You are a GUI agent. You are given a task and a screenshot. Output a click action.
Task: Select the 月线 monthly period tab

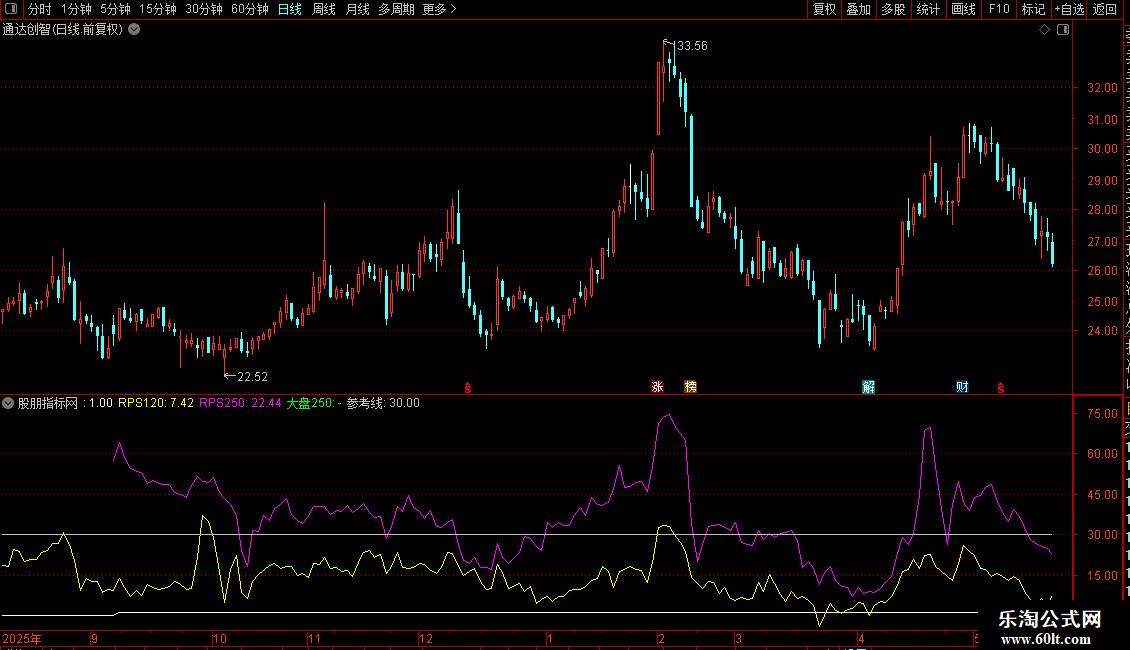(x=357, y=9)
